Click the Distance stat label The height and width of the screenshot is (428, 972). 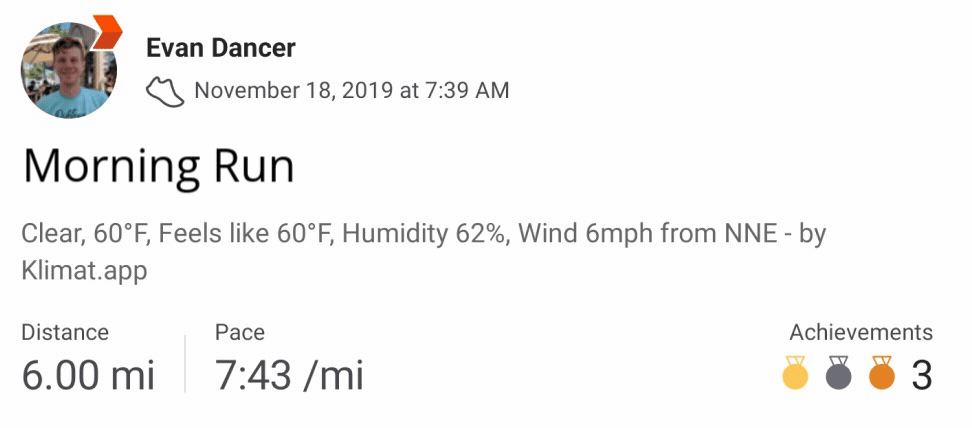[65, 332]
